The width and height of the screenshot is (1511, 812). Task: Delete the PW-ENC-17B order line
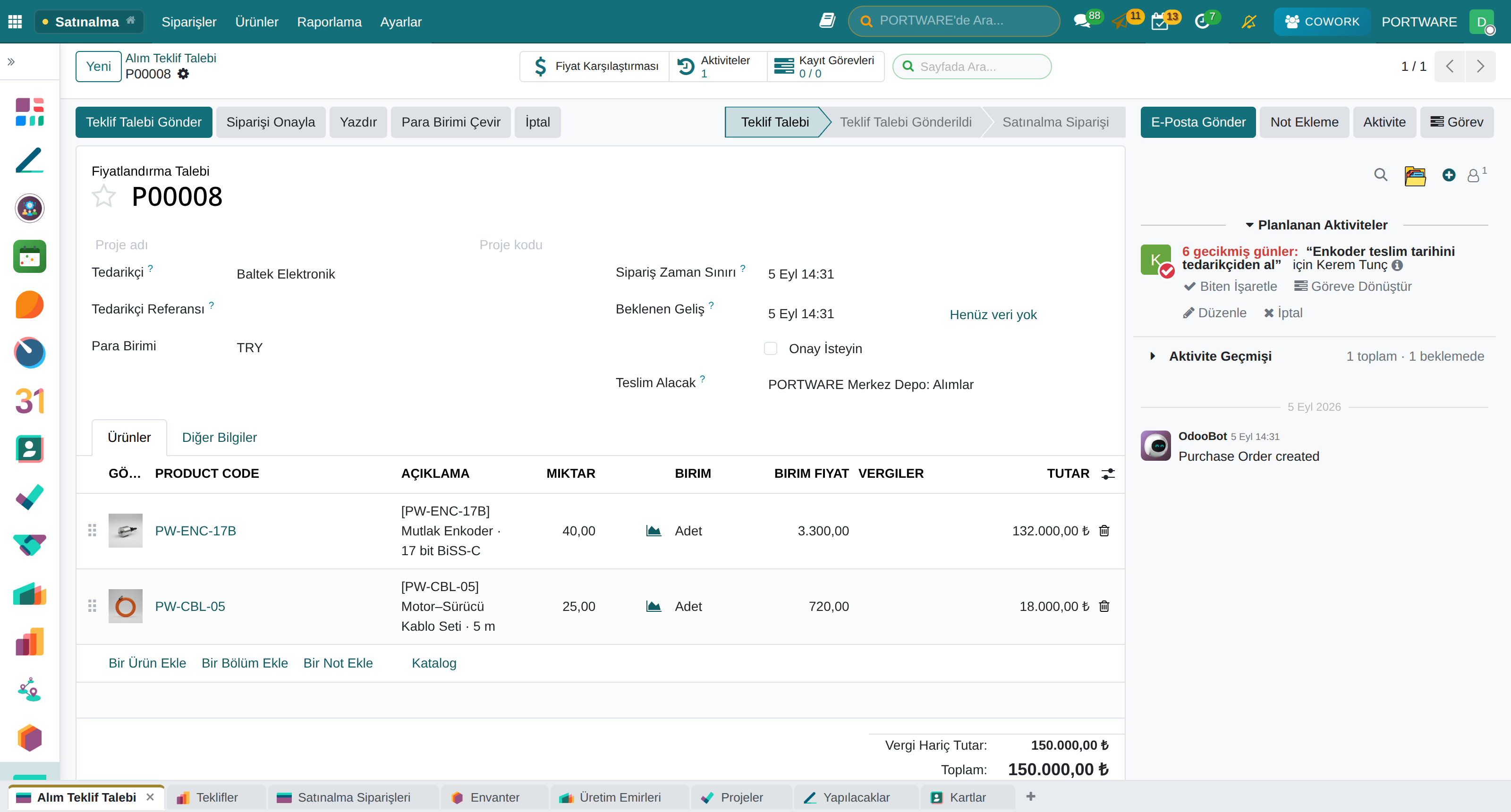coord(1104,531)
